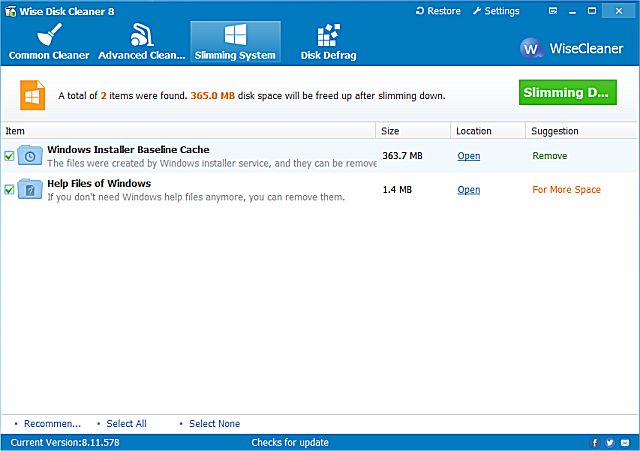This screenshot has height=451, width=640.
Task: Minimize the Wise Disk Cleaner window
Action: click(572, 11)
